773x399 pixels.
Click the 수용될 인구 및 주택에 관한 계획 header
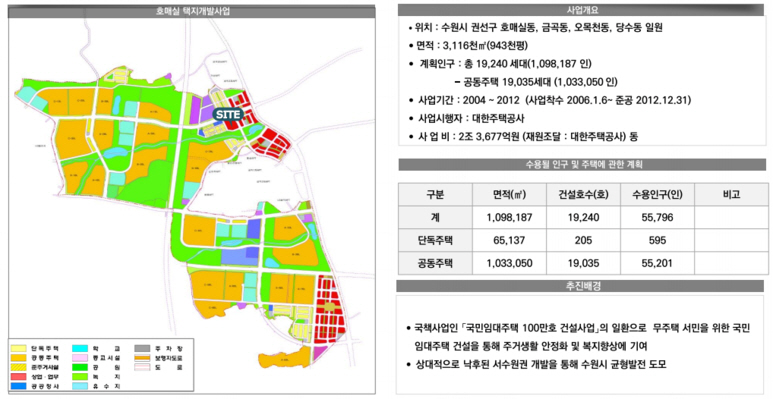pyautogui.click(x=582, y=165)
